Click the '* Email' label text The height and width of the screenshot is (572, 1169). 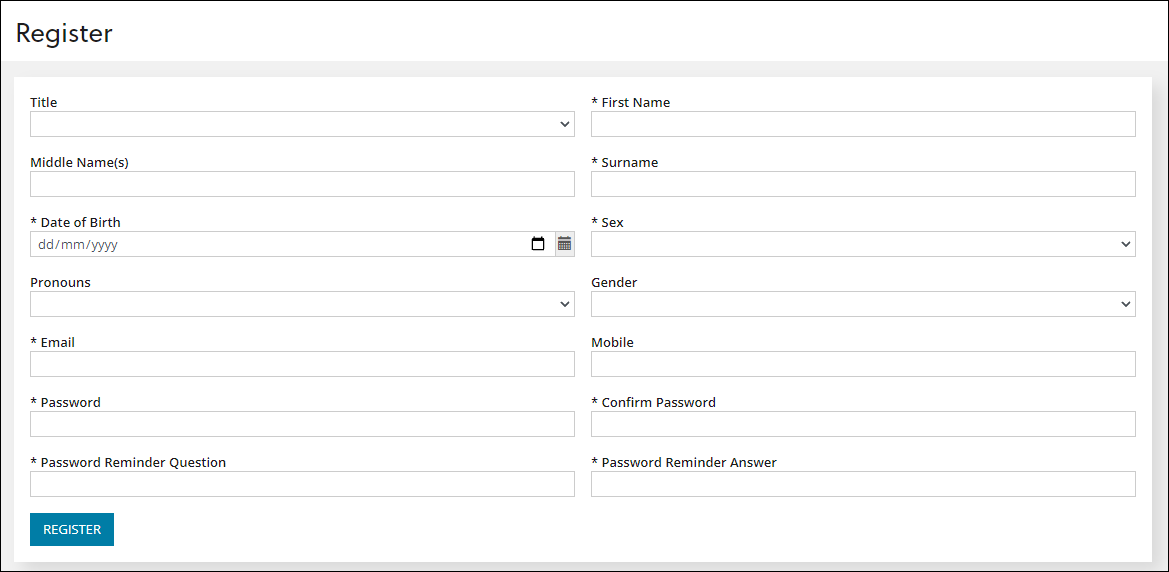(x=53, y=342)
